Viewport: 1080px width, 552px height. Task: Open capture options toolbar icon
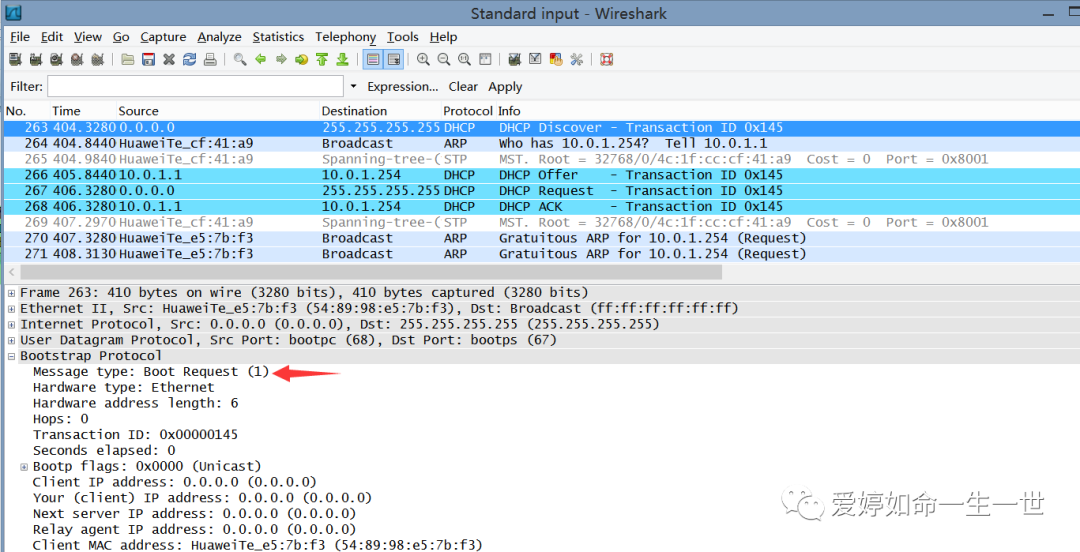click(36, 60)
